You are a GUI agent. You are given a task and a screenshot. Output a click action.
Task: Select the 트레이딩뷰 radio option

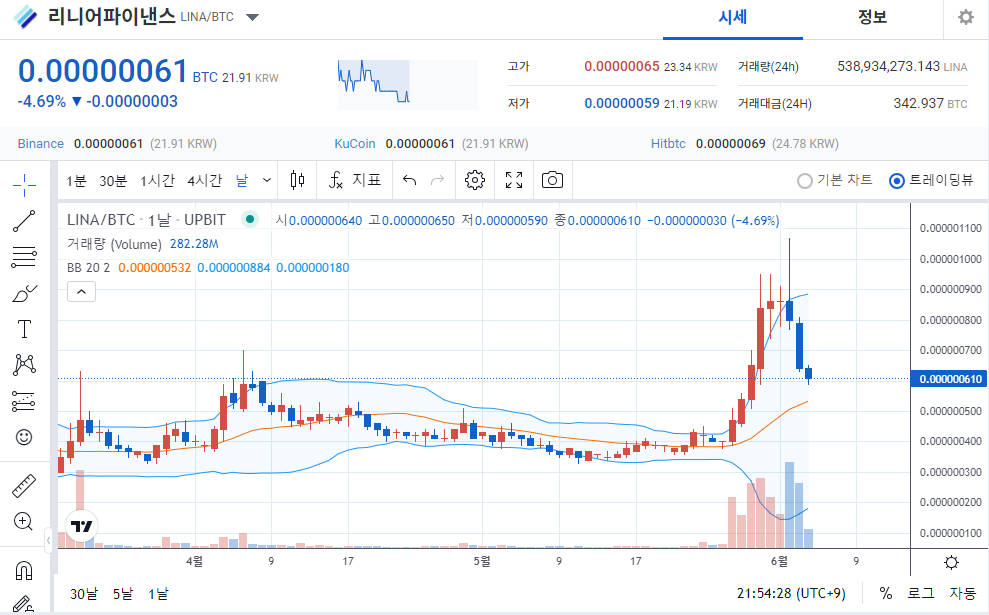point(931,180)
